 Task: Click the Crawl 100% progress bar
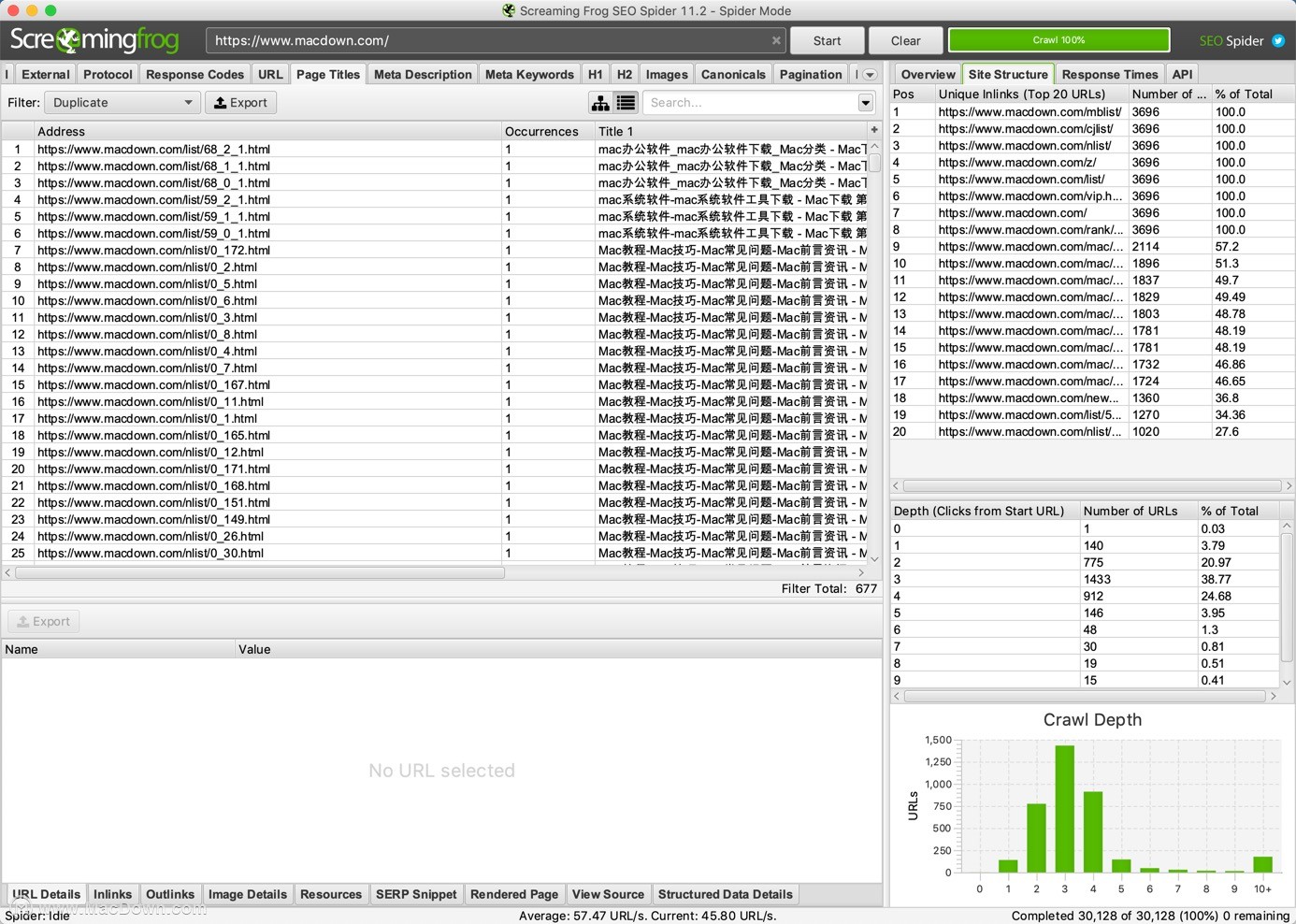point(1058,40)
